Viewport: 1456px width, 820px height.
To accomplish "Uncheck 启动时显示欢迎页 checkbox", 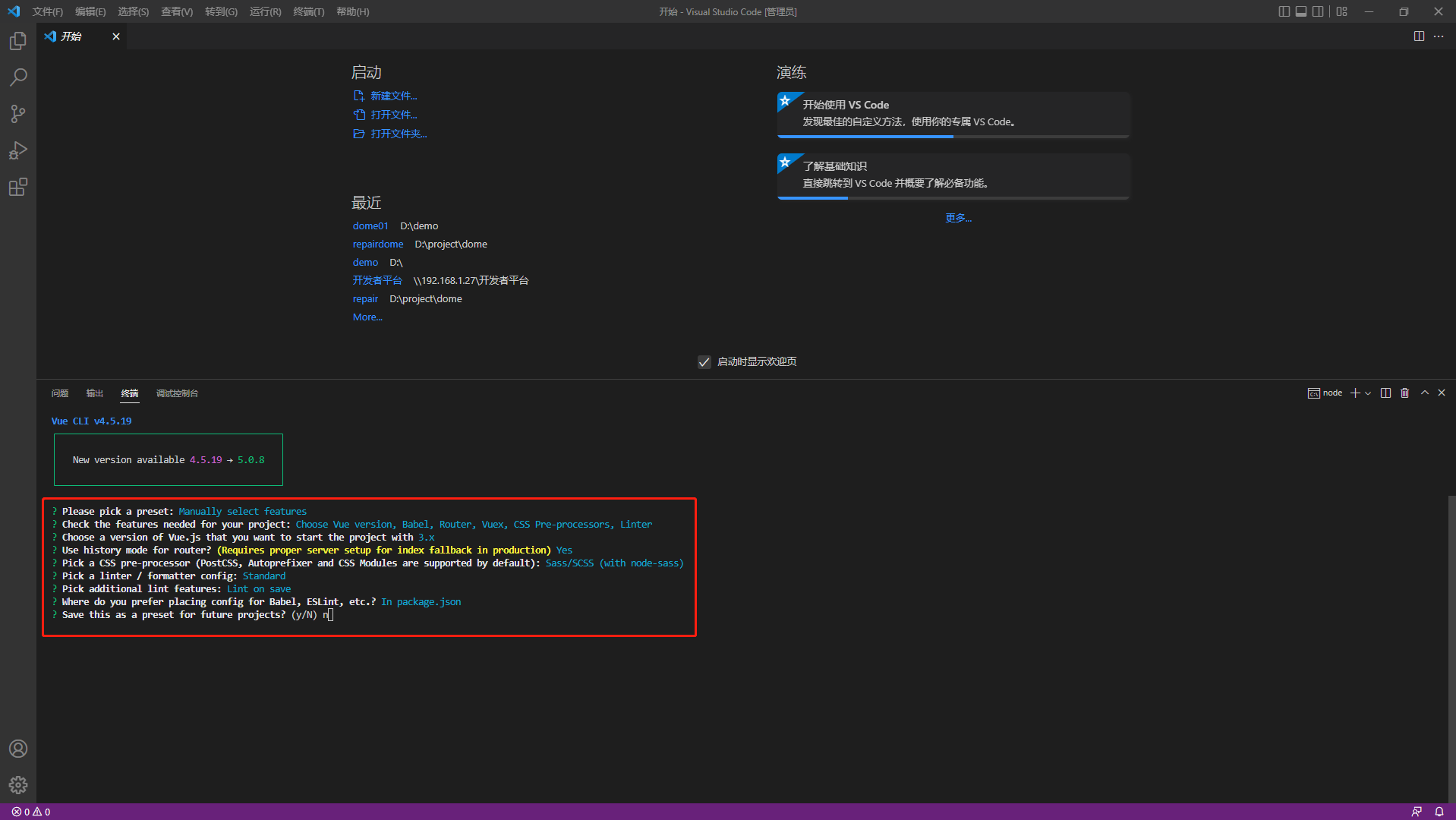I will click(704, 362).
